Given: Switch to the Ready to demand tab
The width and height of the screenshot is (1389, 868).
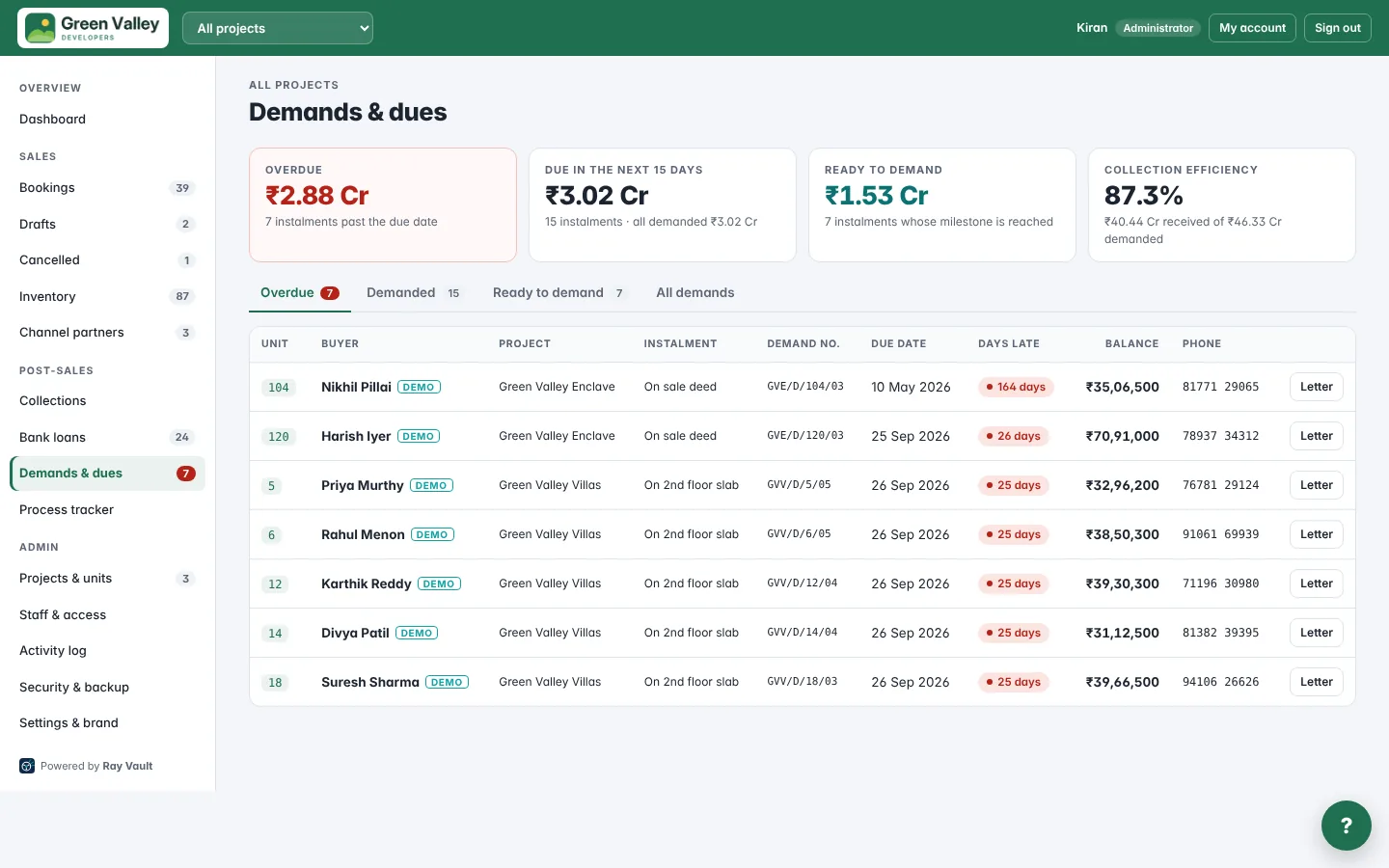Looking at the screenshot, I should tap(558, 293).
